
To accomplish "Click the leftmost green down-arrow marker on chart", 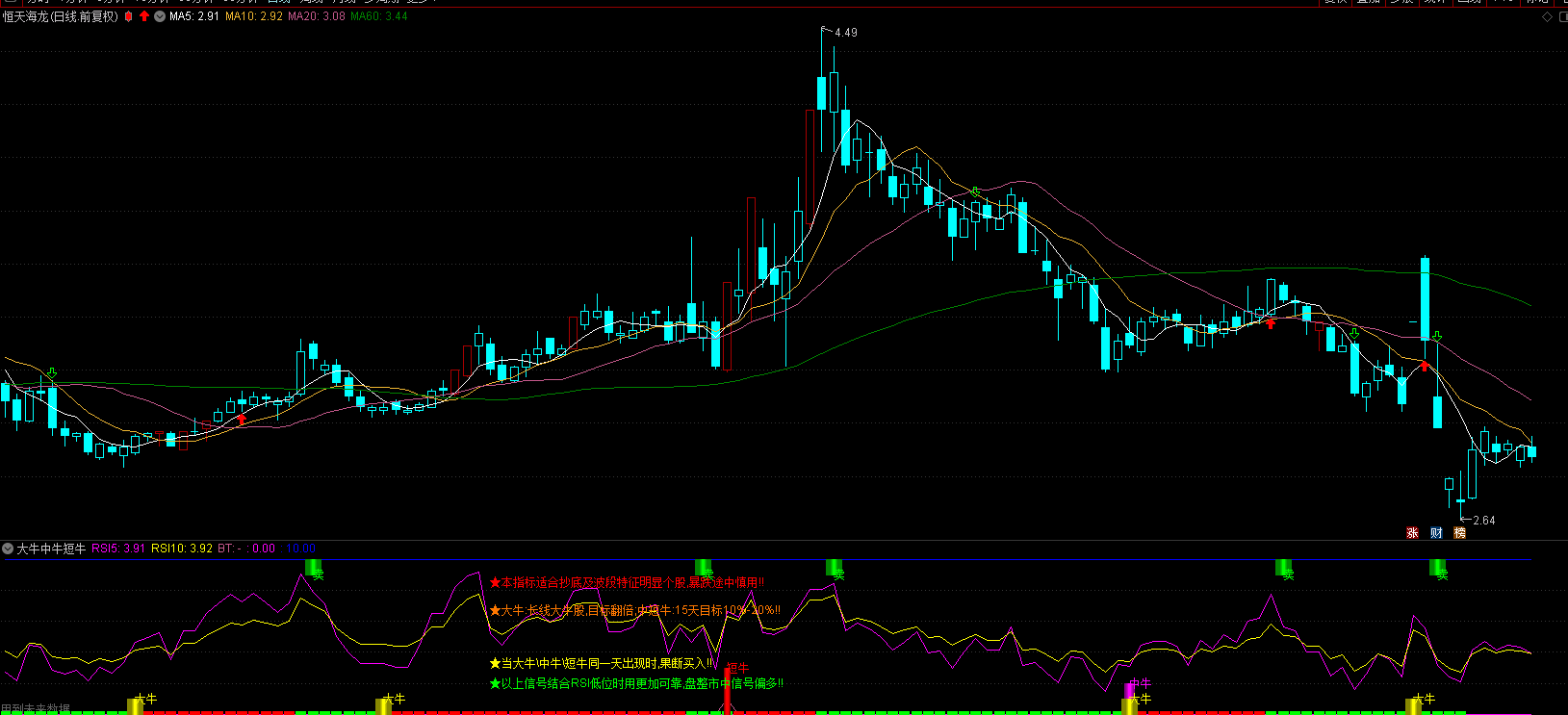I will point(52,372).
